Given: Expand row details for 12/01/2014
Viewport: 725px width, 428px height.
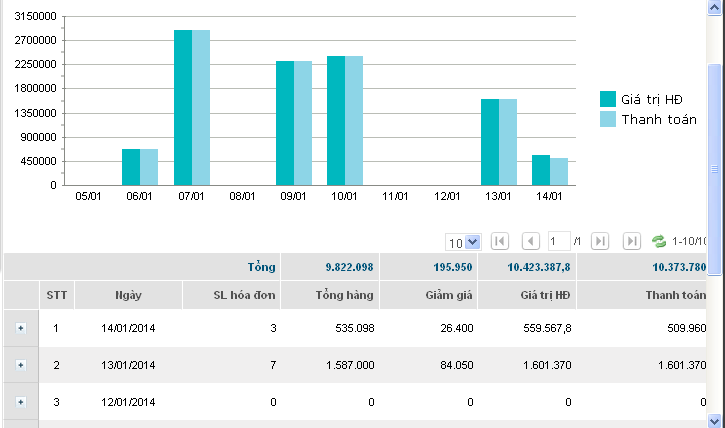Looking at the screenshot, I should point(21,402).
